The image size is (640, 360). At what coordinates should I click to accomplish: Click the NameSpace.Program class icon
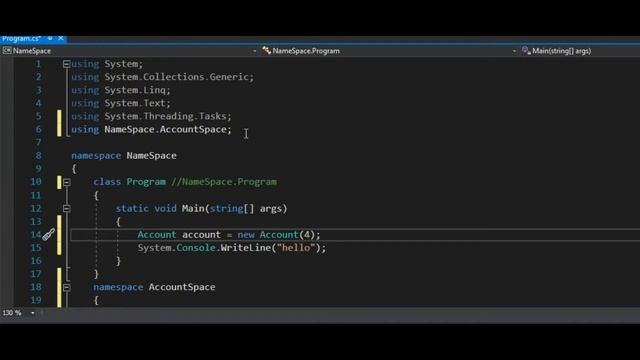click(x=267, y=51)
